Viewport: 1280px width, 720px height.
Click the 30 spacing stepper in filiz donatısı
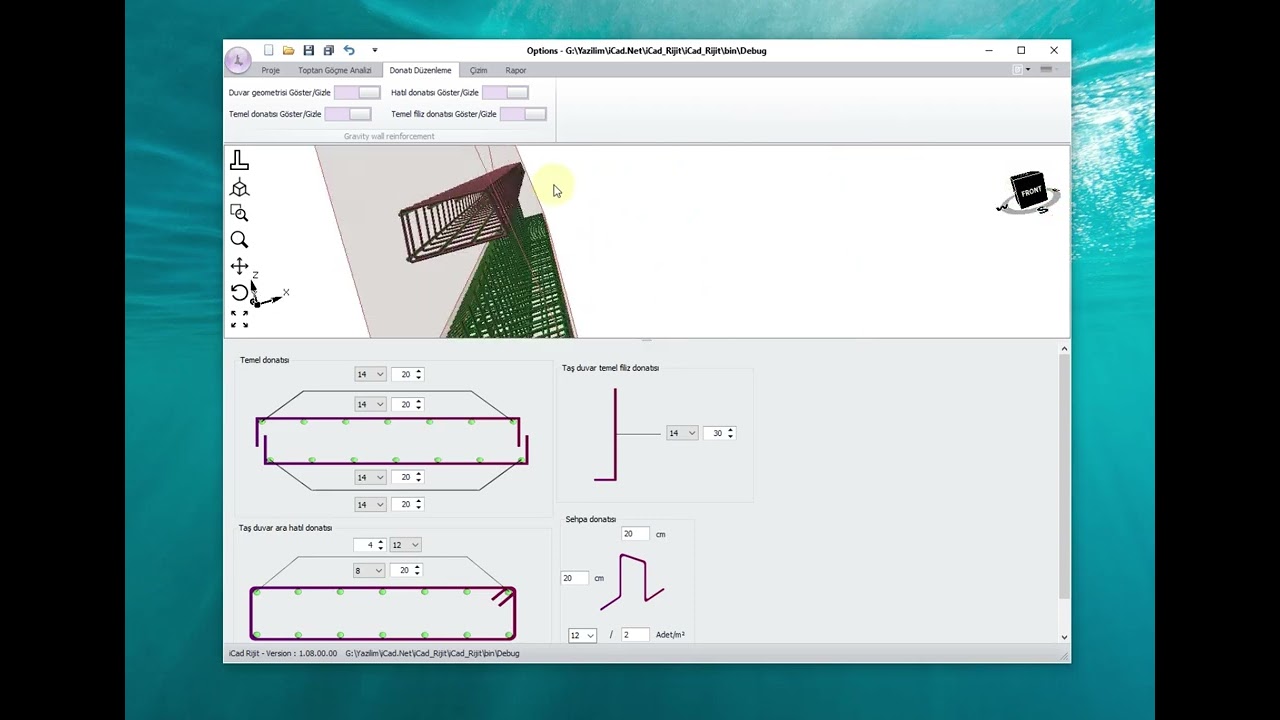coord(719,433)
